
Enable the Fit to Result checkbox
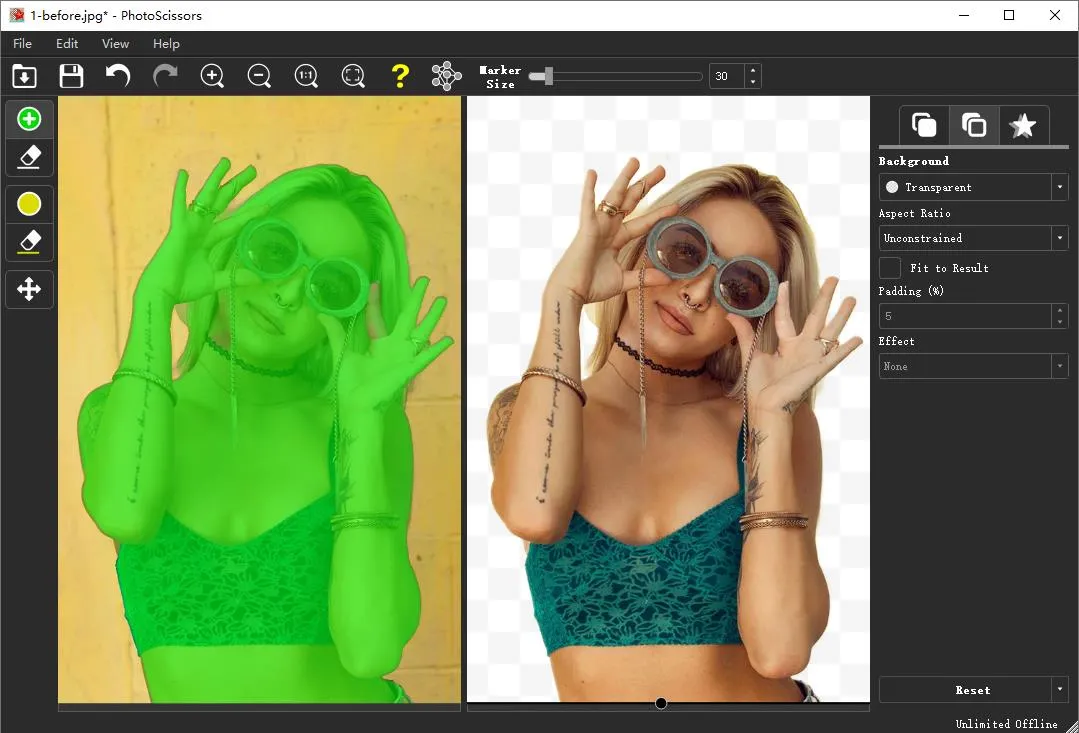tap(889, 268)
